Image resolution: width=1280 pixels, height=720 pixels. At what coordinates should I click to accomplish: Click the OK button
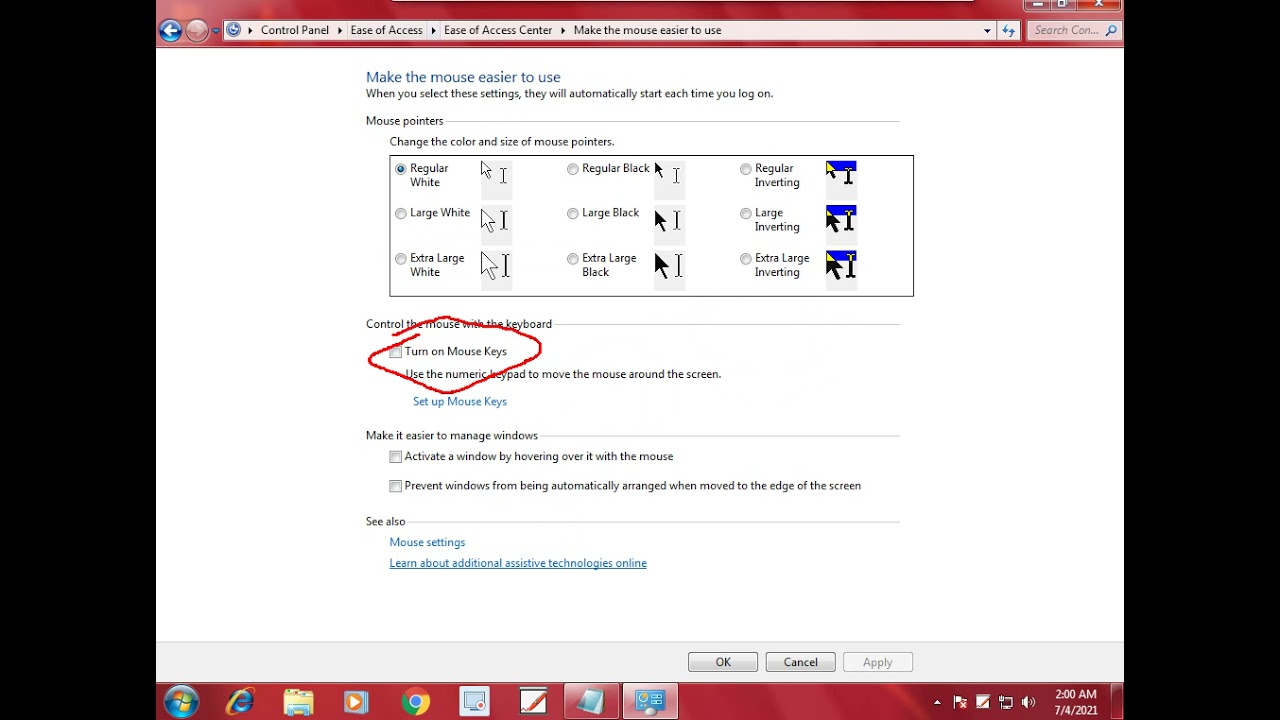pyautogui.click(x=723, y=662)
